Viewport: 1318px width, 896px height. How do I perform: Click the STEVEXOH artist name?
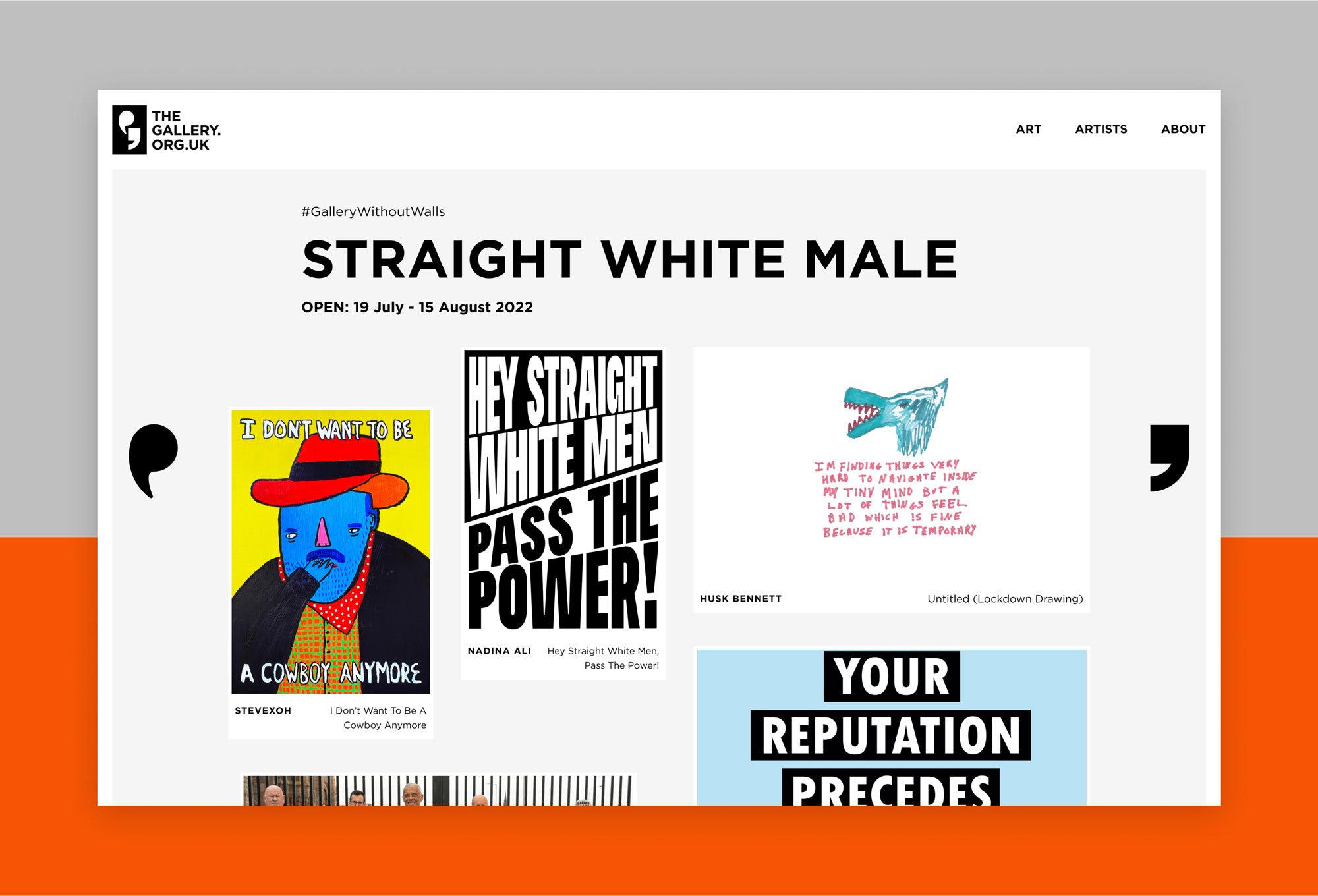click(x=263, y=710)
